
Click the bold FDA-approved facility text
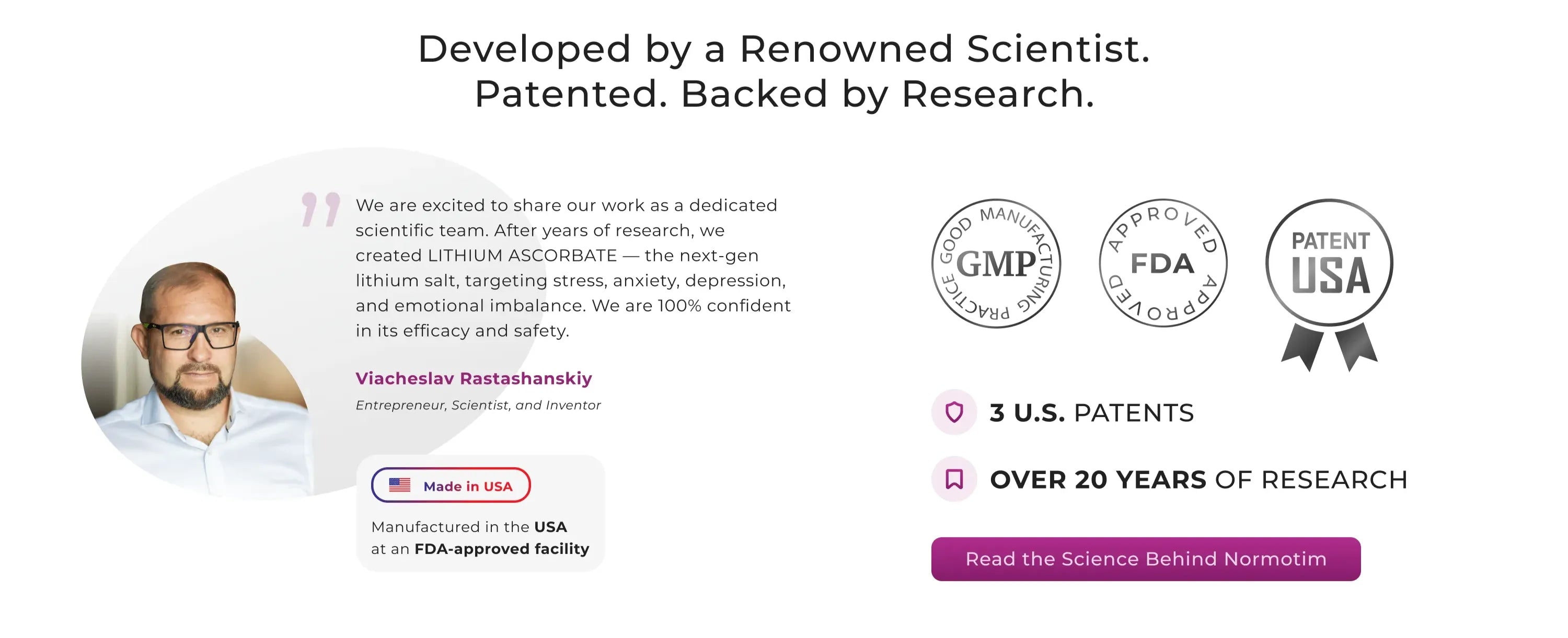(x=502, y=549)
